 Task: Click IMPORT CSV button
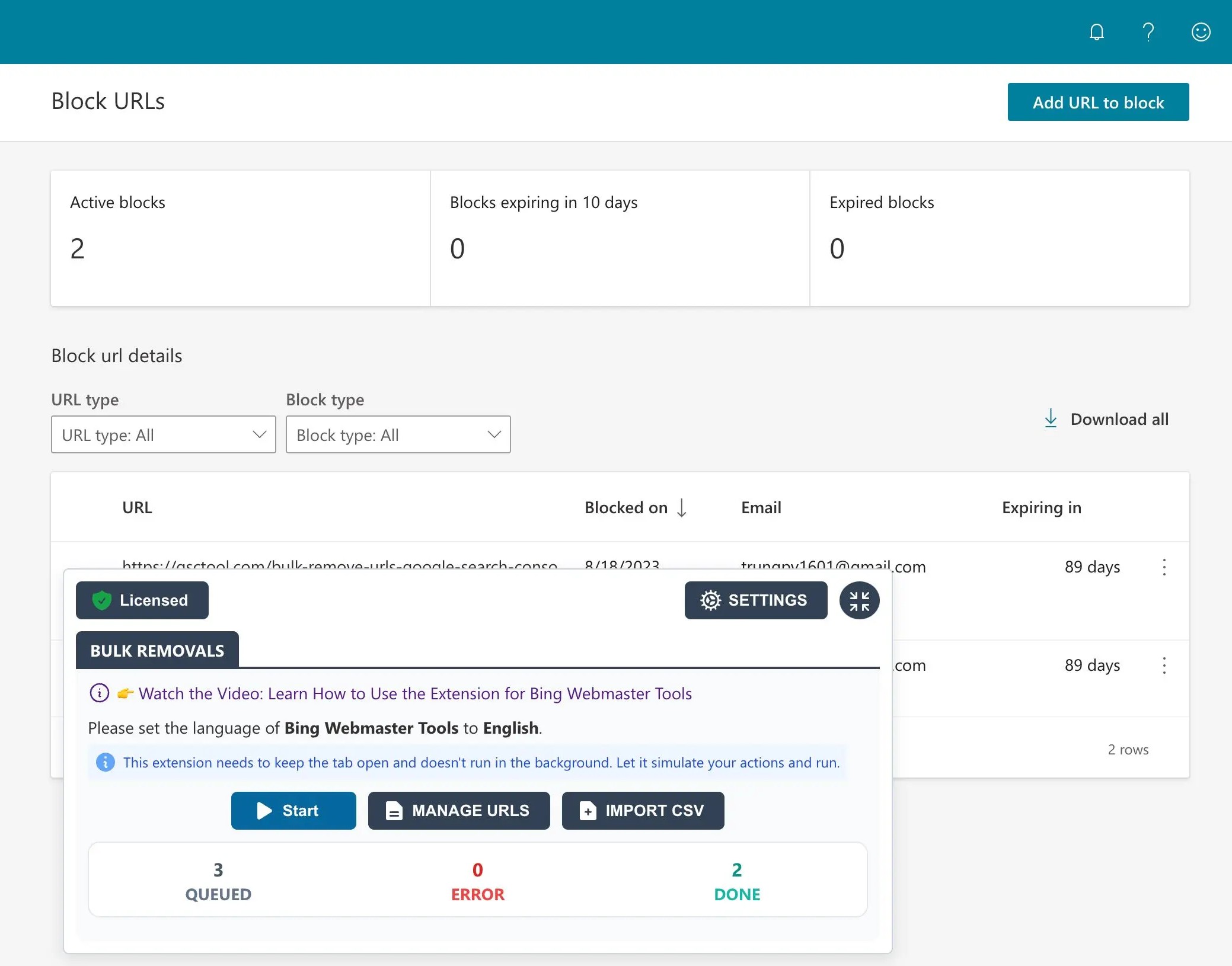coord(643,811)
